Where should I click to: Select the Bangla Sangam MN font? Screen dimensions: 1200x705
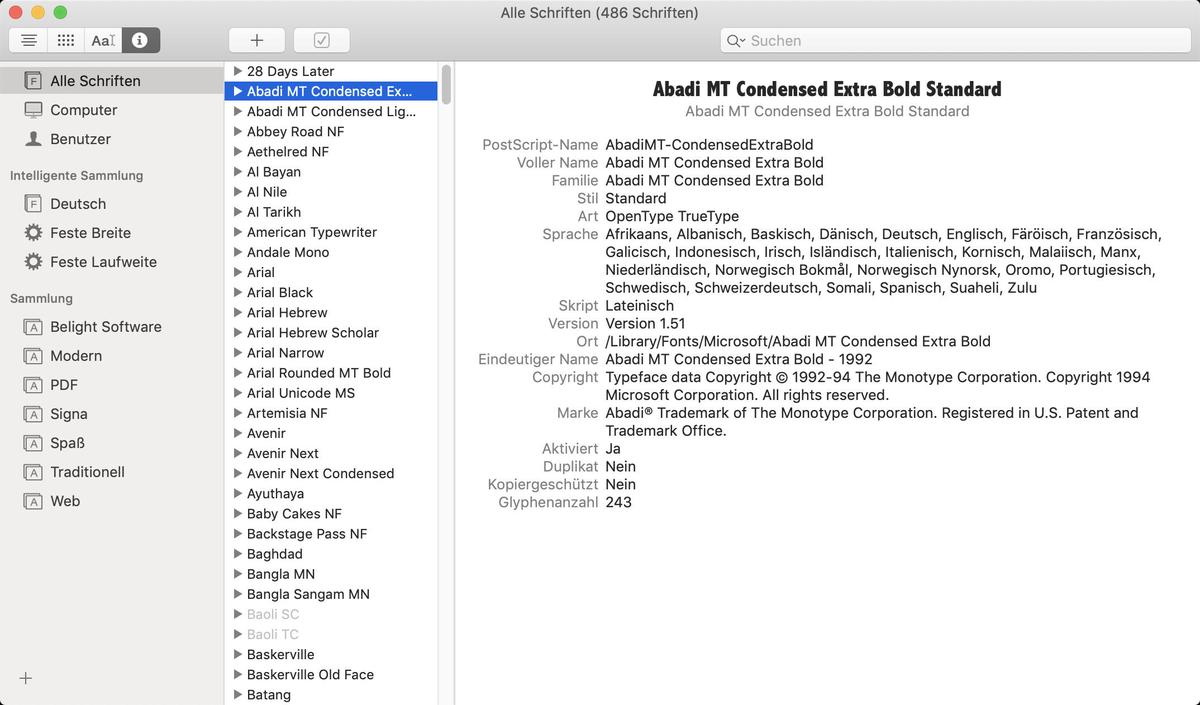coord(331,594)
